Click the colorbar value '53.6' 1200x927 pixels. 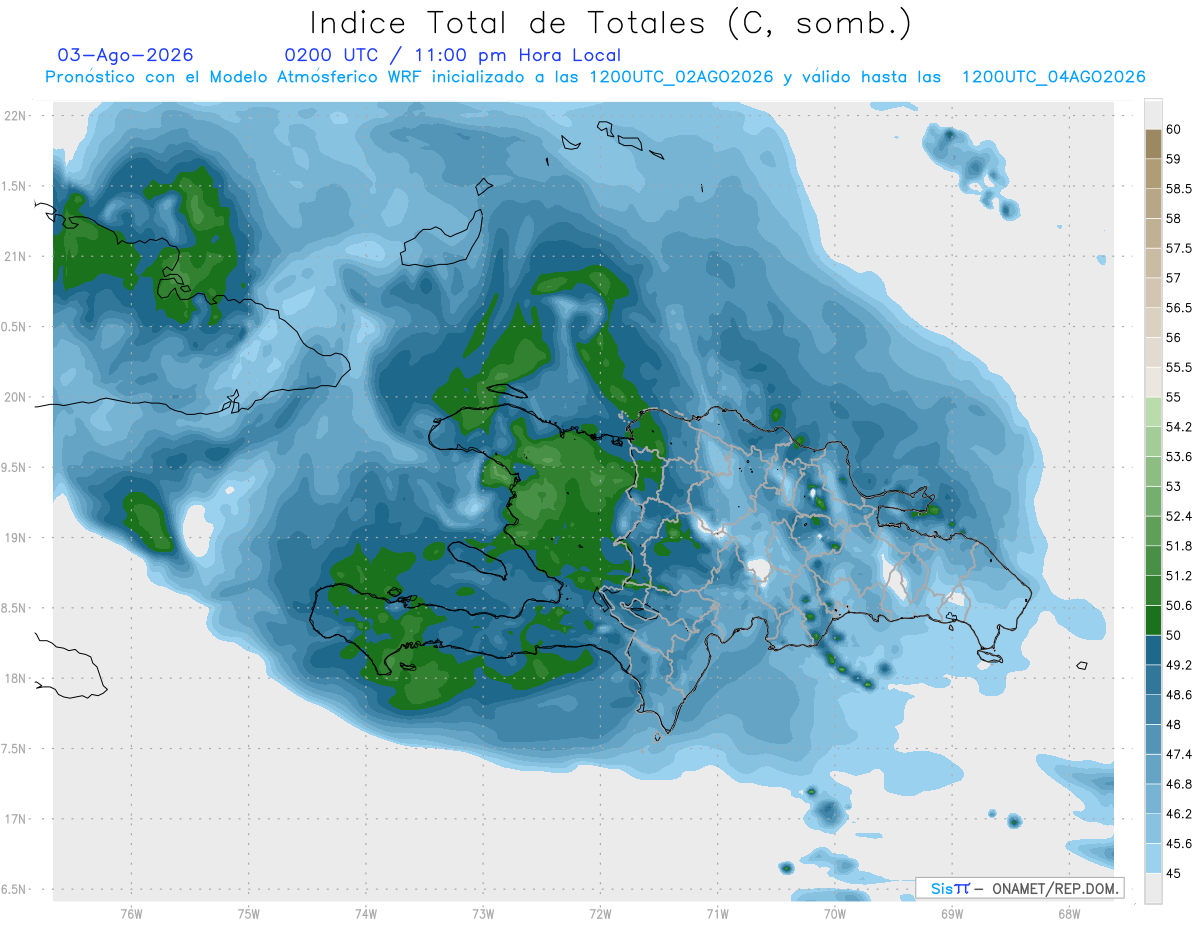pos(1179,457)
